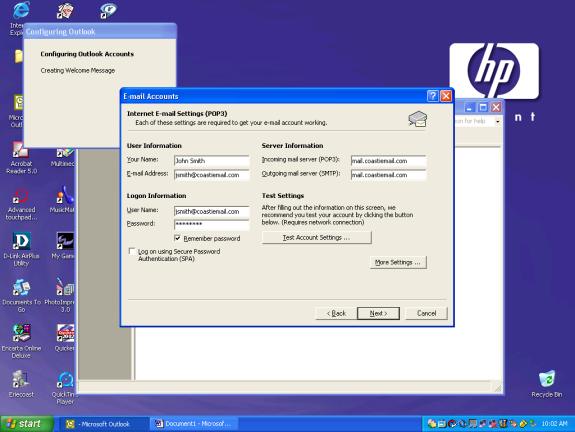Click the Test Account Settings button

click(316, 238)
